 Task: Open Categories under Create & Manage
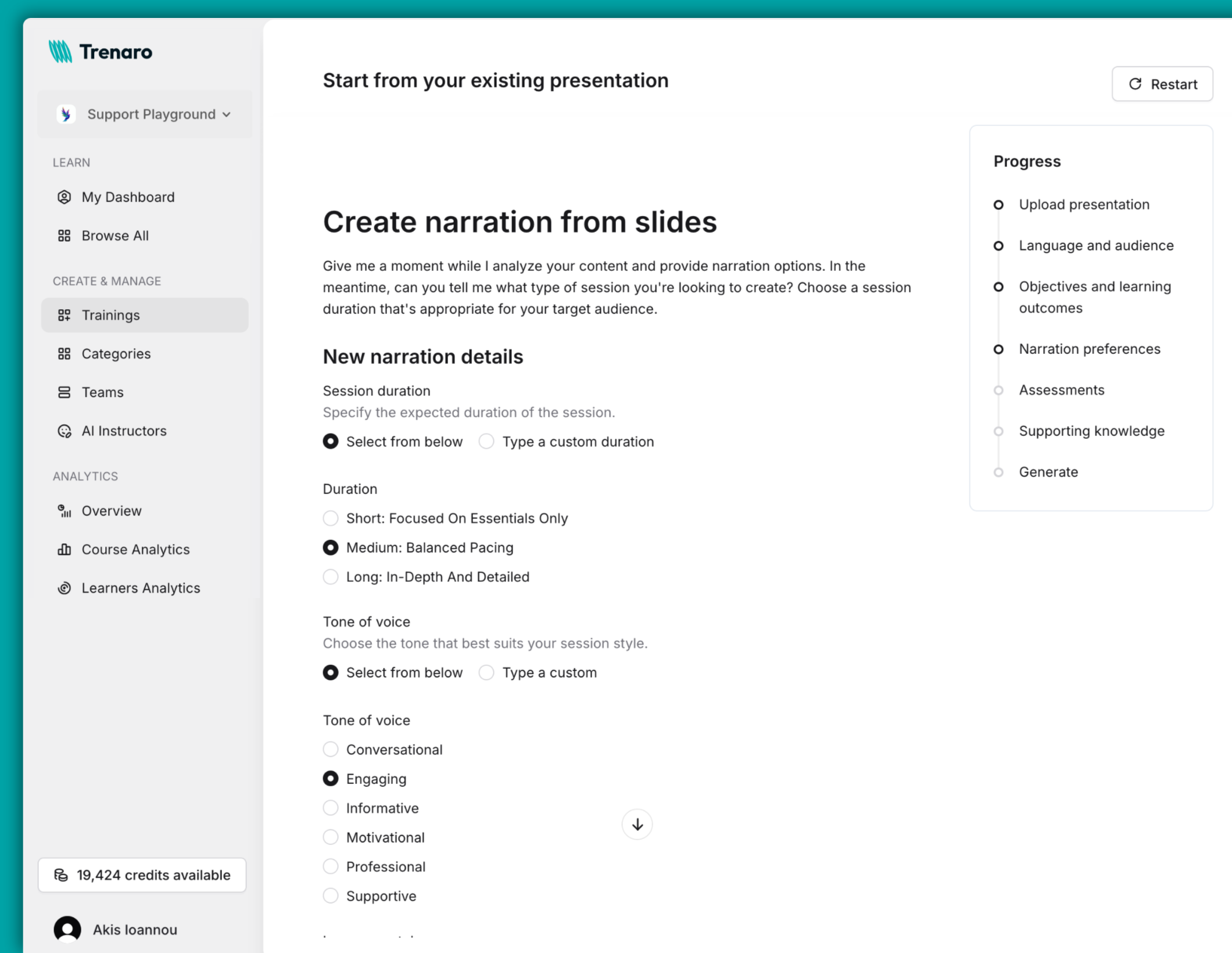click(x=116, y=353)
